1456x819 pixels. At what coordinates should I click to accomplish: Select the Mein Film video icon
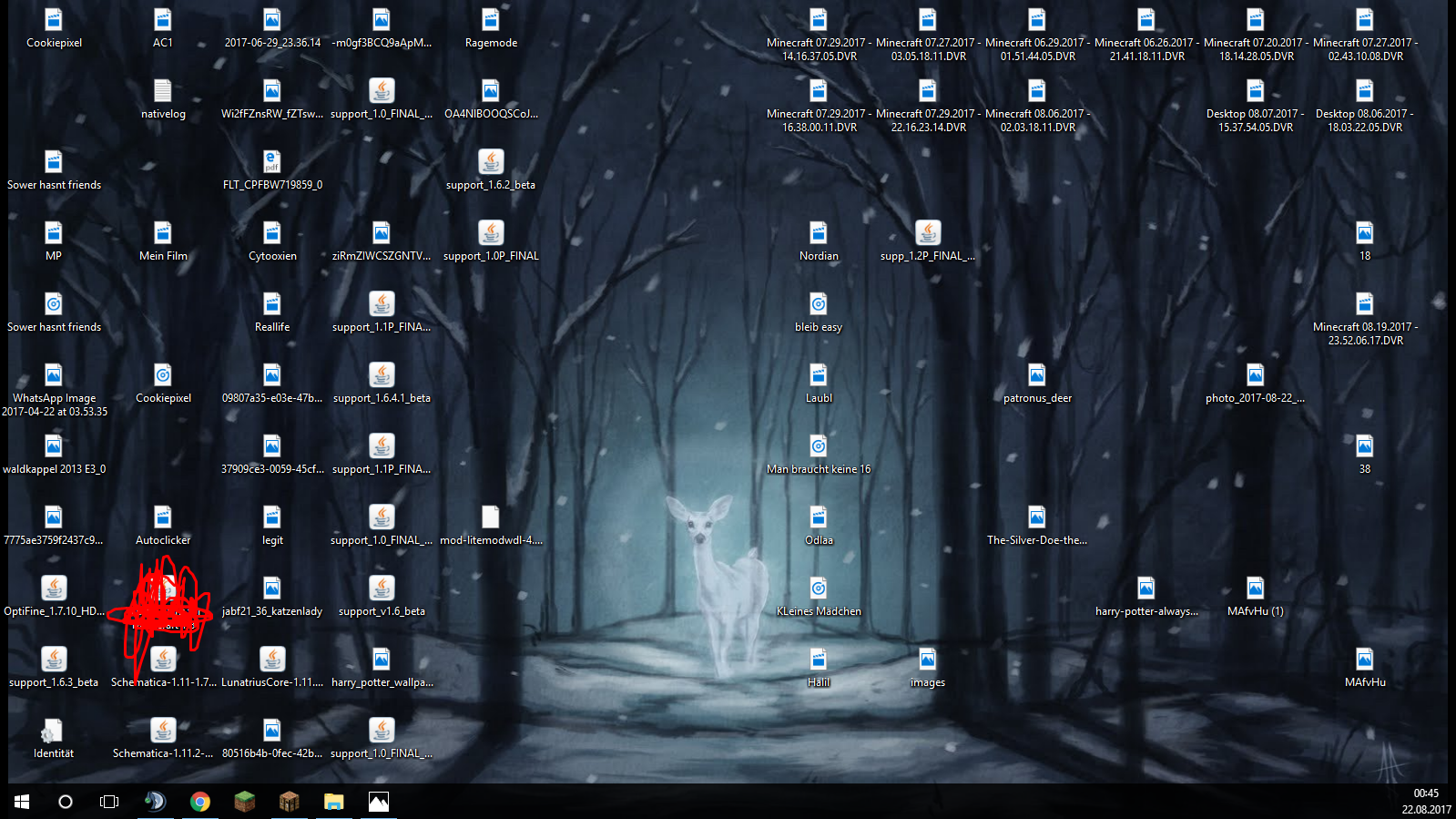(x=163, y=233)
